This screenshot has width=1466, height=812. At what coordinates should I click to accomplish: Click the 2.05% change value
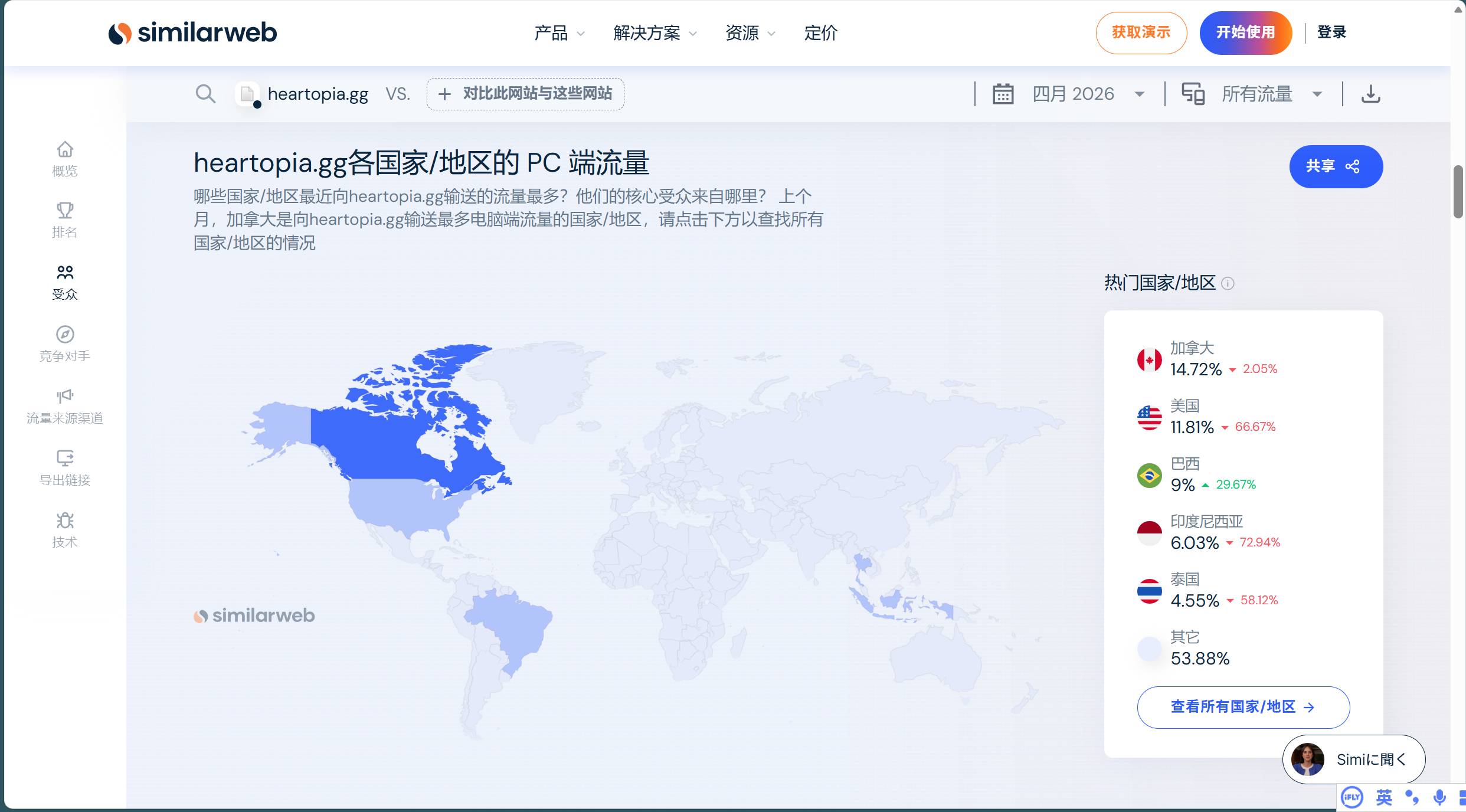click(1259, 369)
